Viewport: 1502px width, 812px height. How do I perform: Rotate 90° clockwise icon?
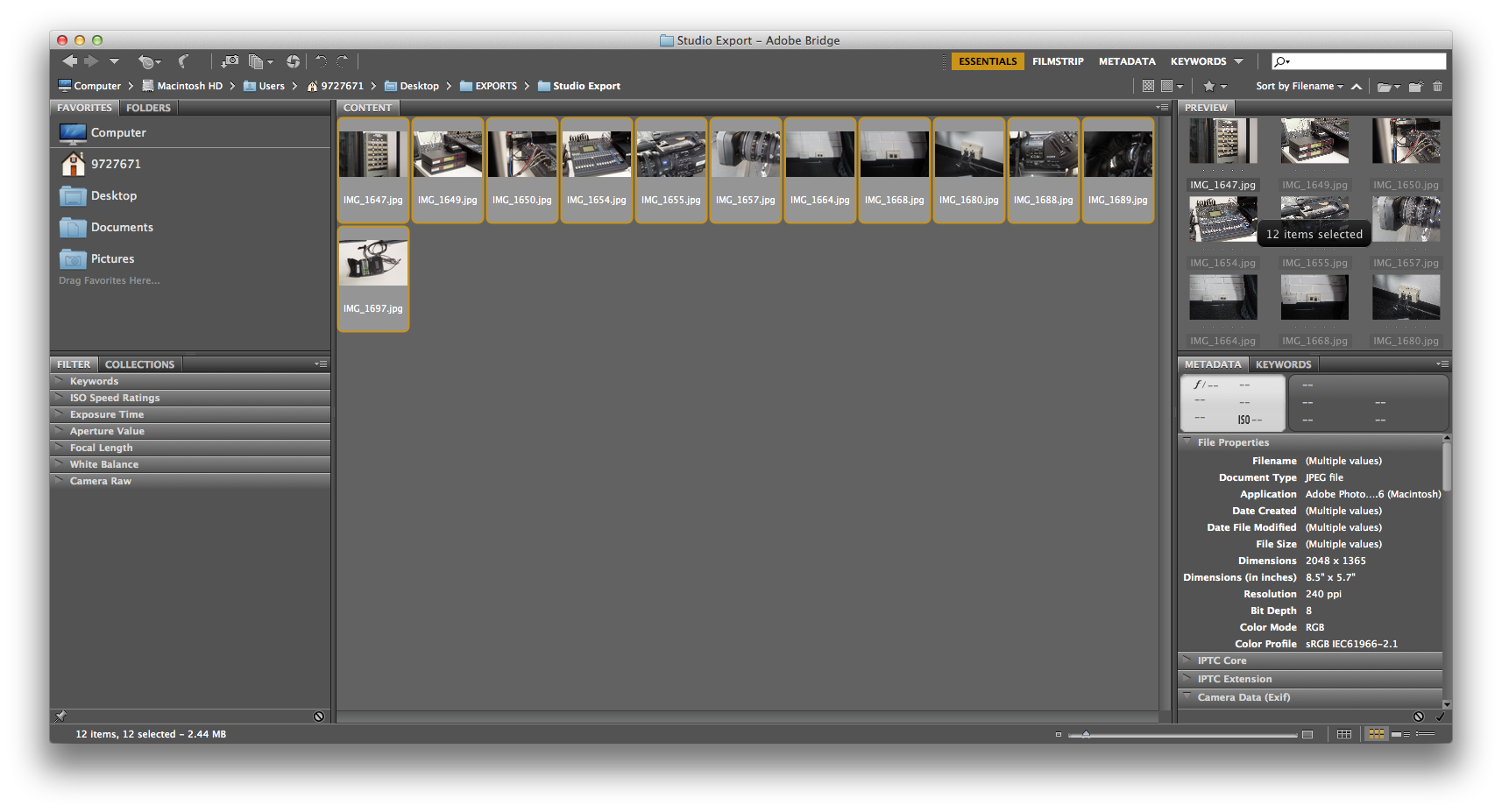pyautogui.click(x=343, y=61)
